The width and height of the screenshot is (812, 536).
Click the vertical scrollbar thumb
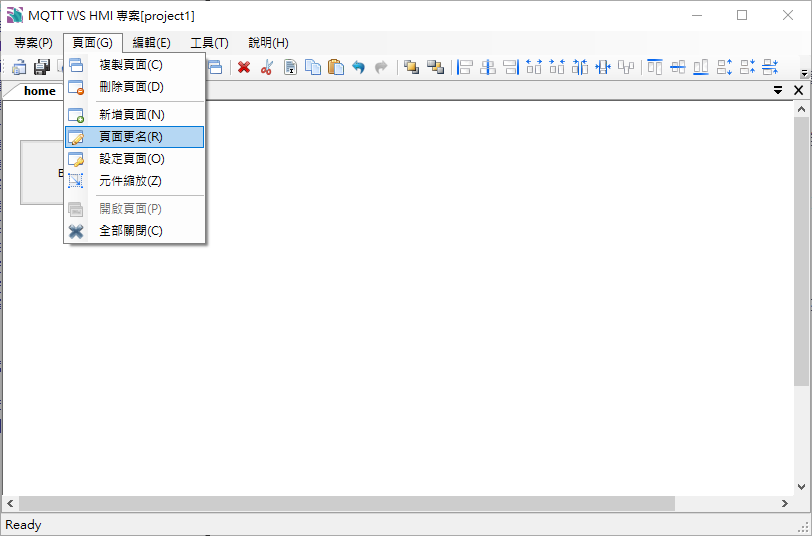coord(801,251)
